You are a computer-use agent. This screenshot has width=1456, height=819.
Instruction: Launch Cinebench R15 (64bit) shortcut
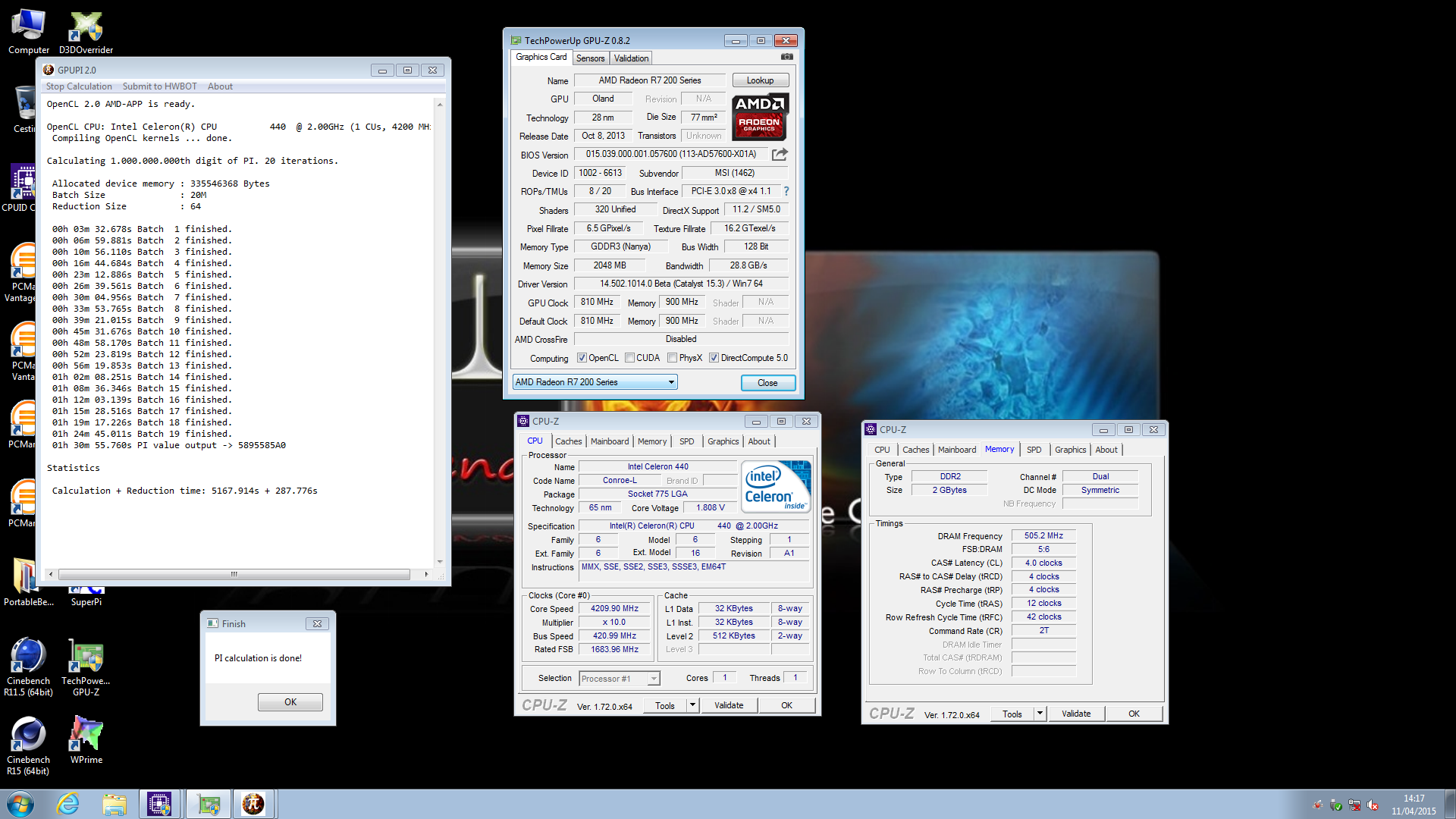28,746
